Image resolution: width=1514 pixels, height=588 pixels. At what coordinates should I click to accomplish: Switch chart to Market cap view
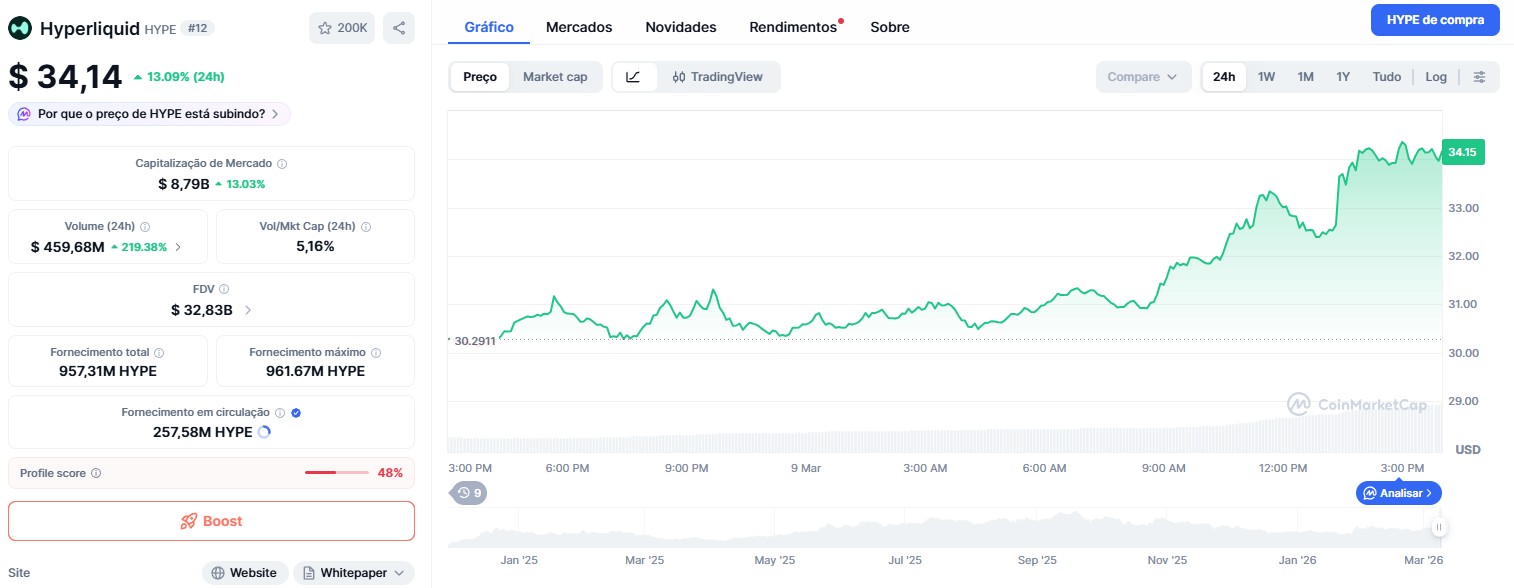pos(555,77)
